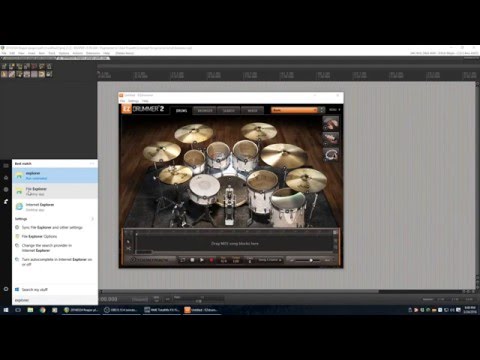
Task: Toggle the Snap icon in Reaper toolbar
Action: pyautogui.click(x=41, y=74)
